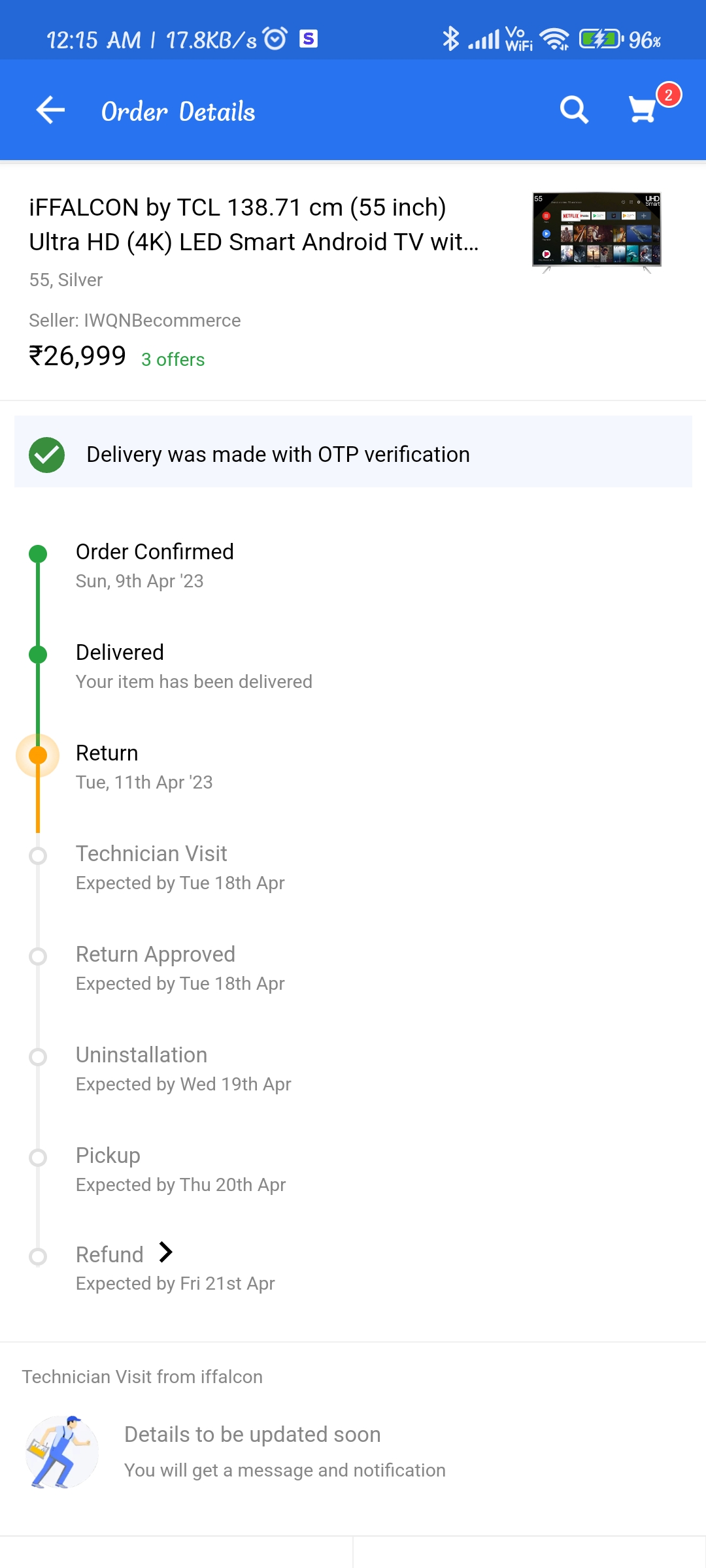
Task: Open the shopping cart
Action: pos(643,109)
